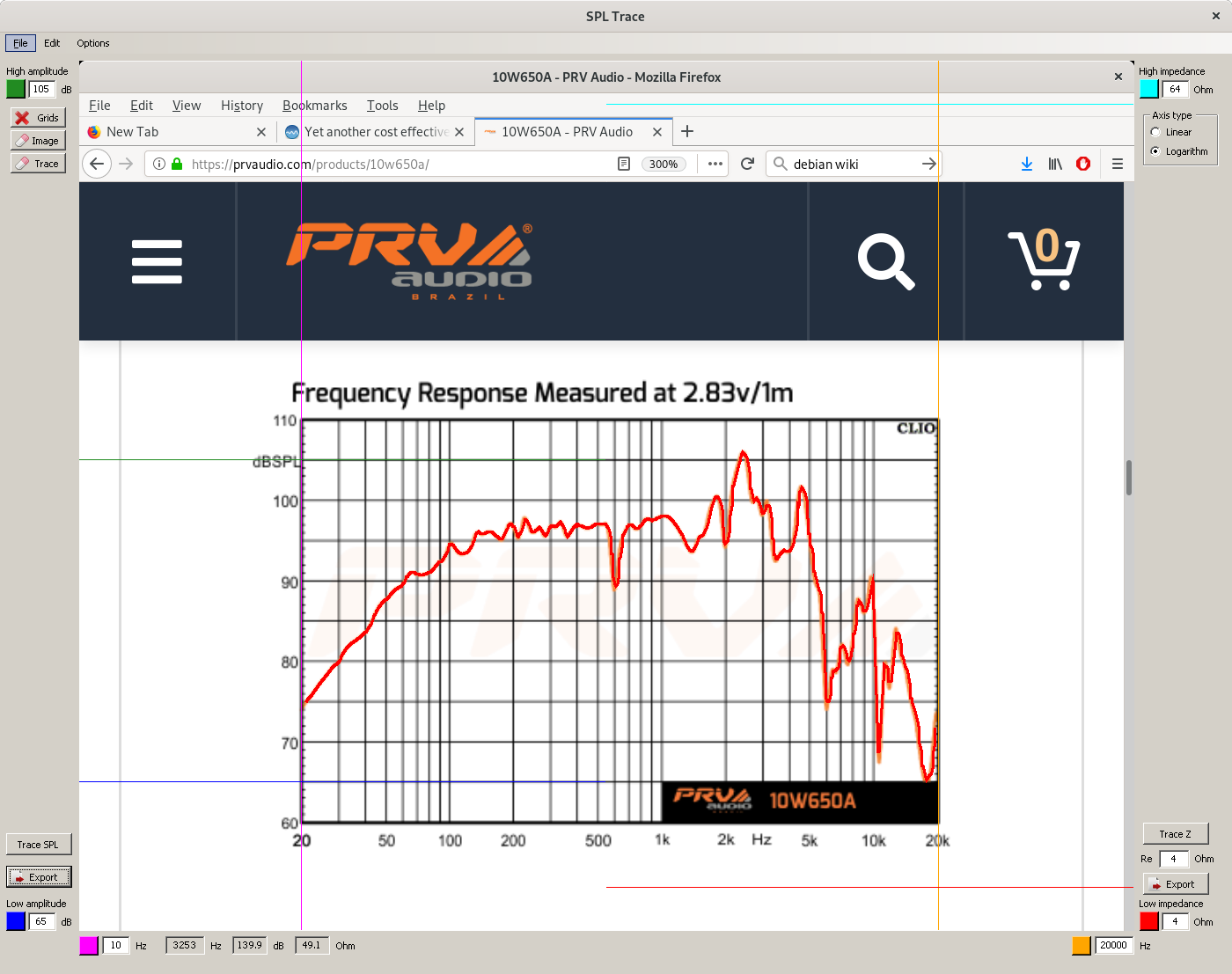The image size is (1232, 974).
Task: Click the low frequency 10 Hz field
Action: pyautogui.click(x=116, y=945)
